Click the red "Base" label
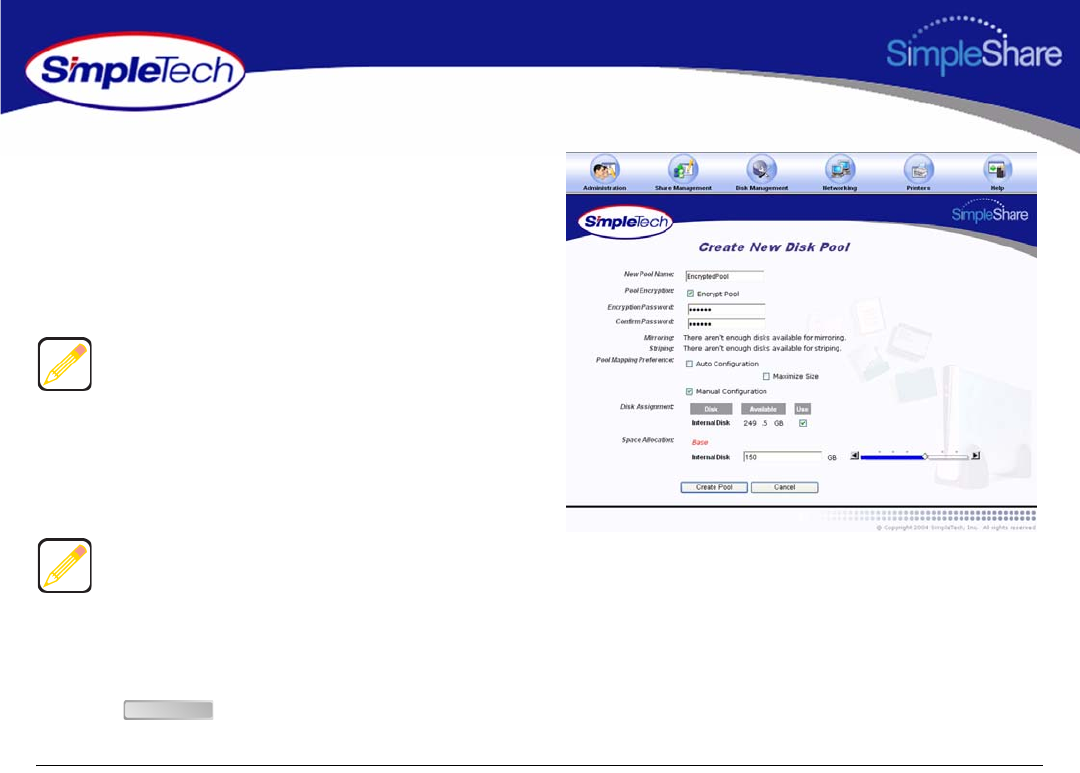1080x773 pixels. 700,442
